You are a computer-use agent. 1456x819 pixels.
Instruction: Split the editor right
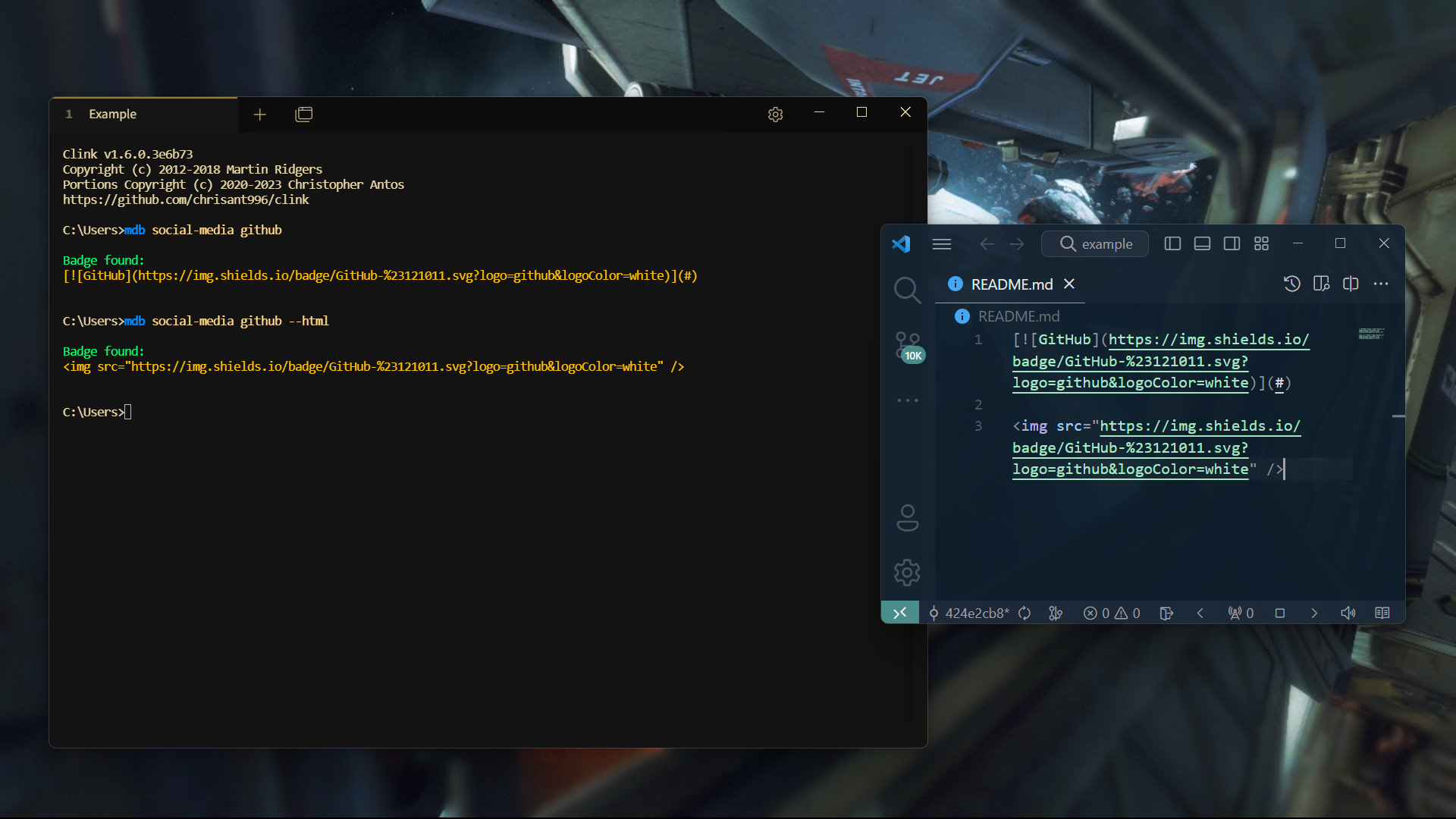coord(1351,284)
